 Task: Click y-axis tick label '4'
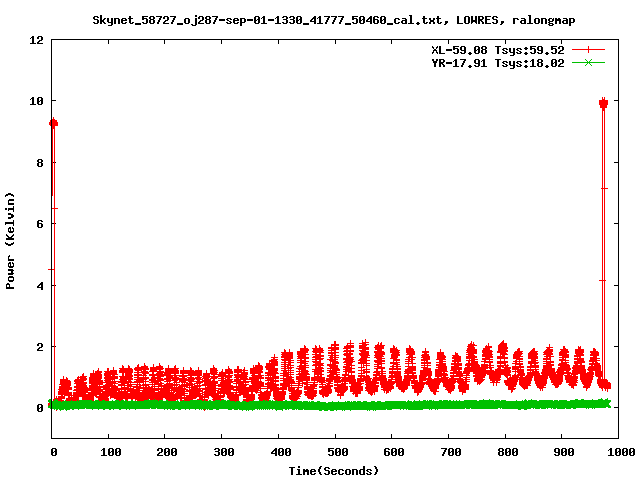coord(40,286)
